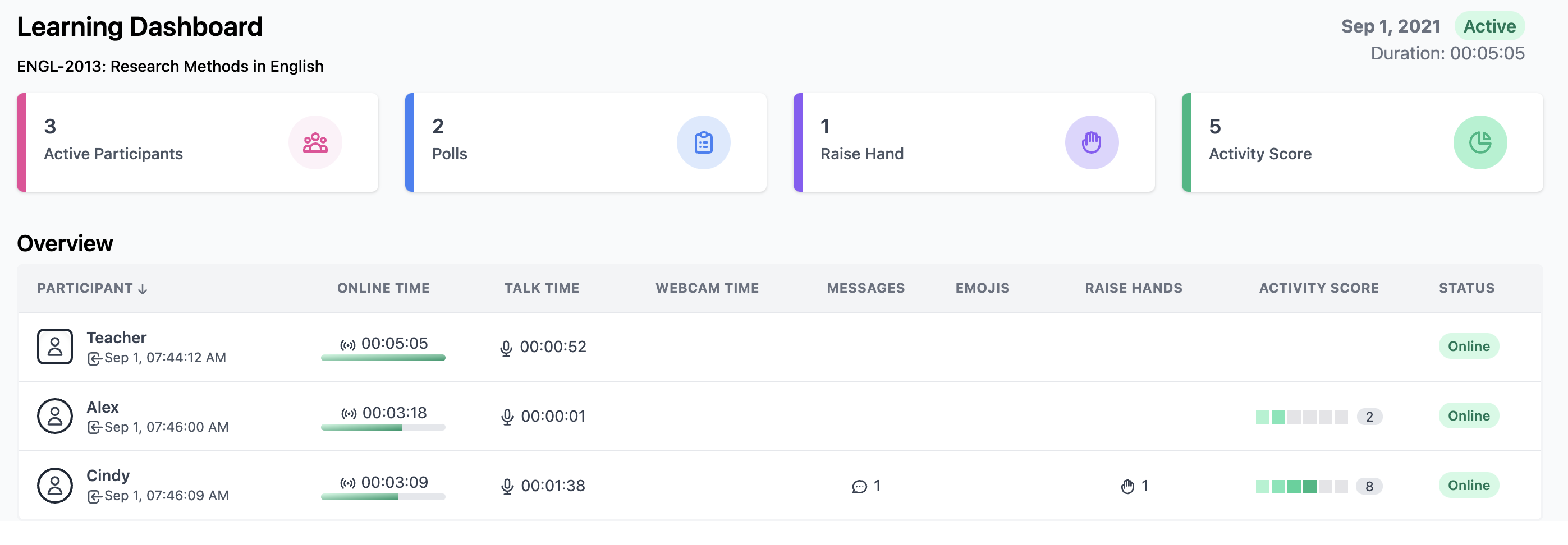Select the Polls card

coord(586,142)
